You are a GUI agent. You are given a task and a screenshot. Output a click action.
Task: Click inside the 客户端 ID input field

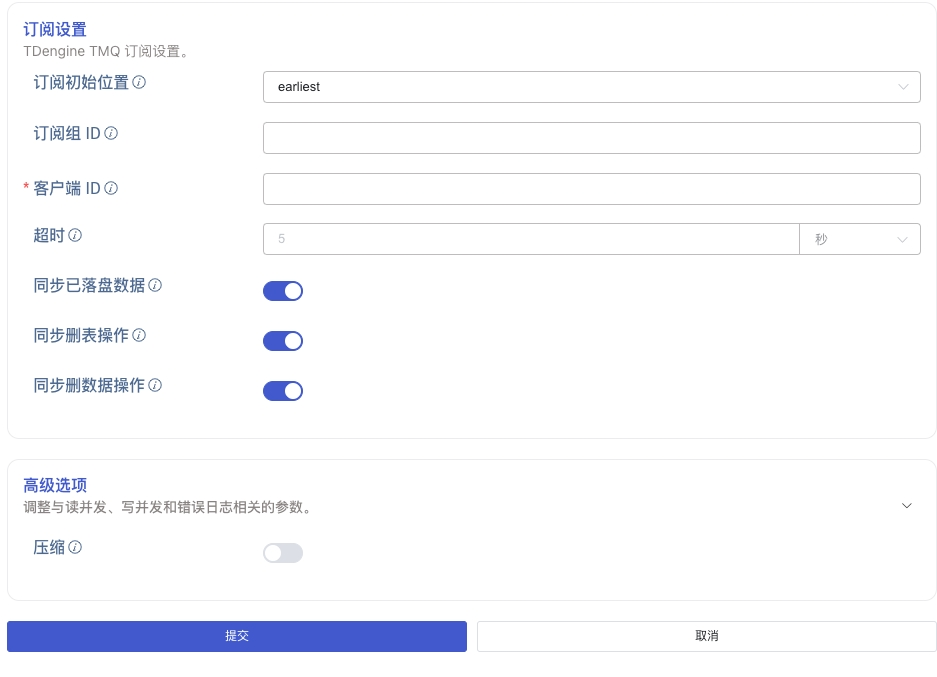(x=592, y=188)
